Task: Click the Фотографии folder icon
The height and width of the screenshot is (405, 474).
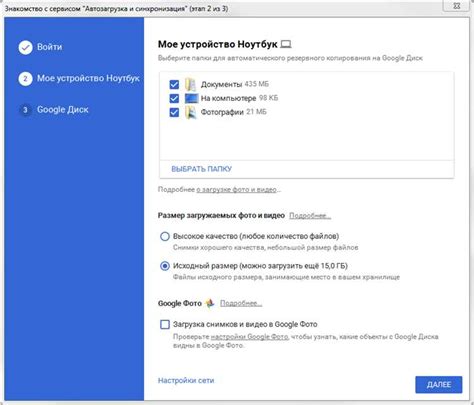Action: 190,112
